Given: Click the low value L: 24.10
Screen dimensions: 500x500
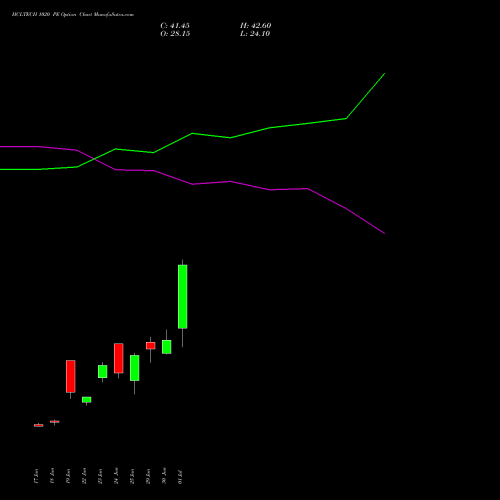Looking at the screenshot, I should point(255,34).
